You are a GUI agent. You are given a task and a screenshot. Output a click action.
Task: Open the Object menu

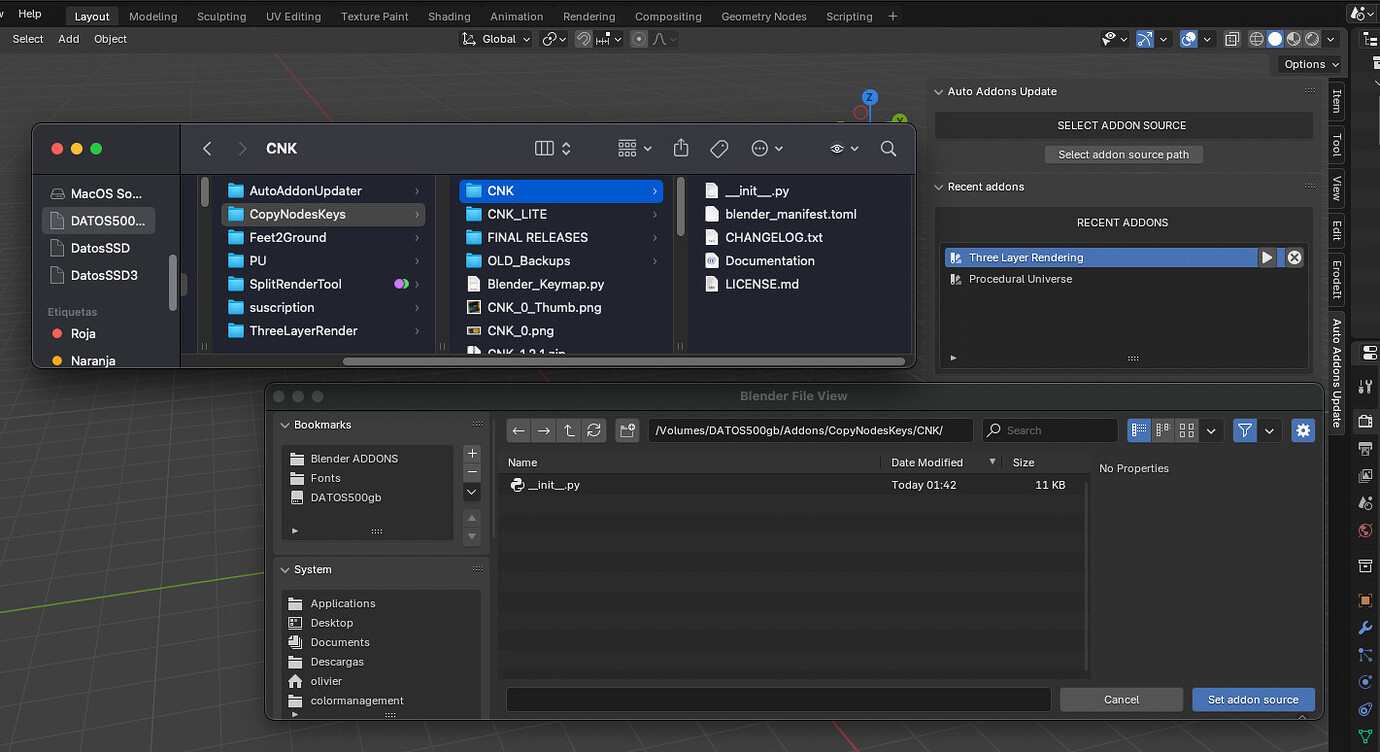point(110,39)
